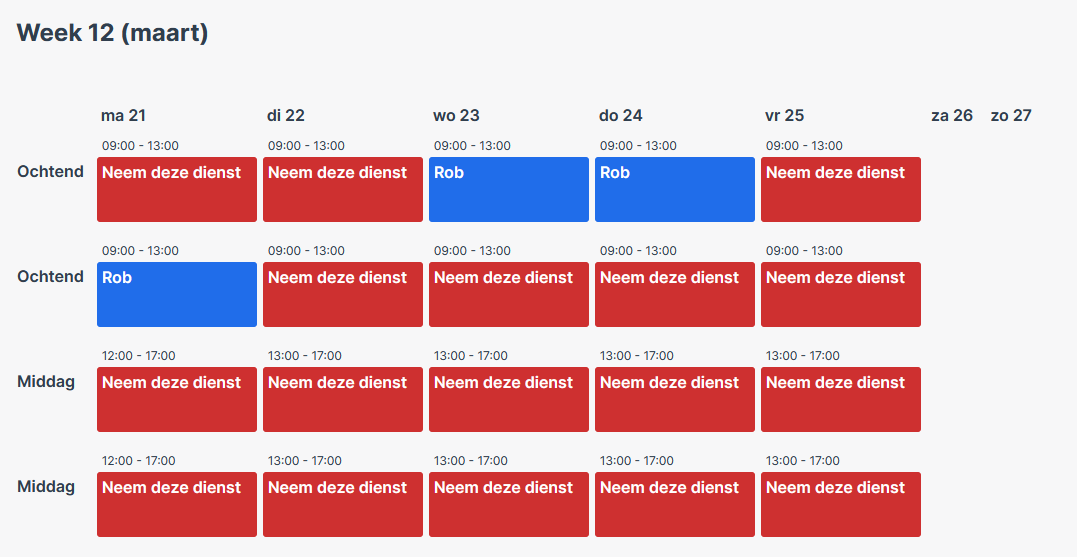Take Friday's first Middag shift

coord(841,400)
